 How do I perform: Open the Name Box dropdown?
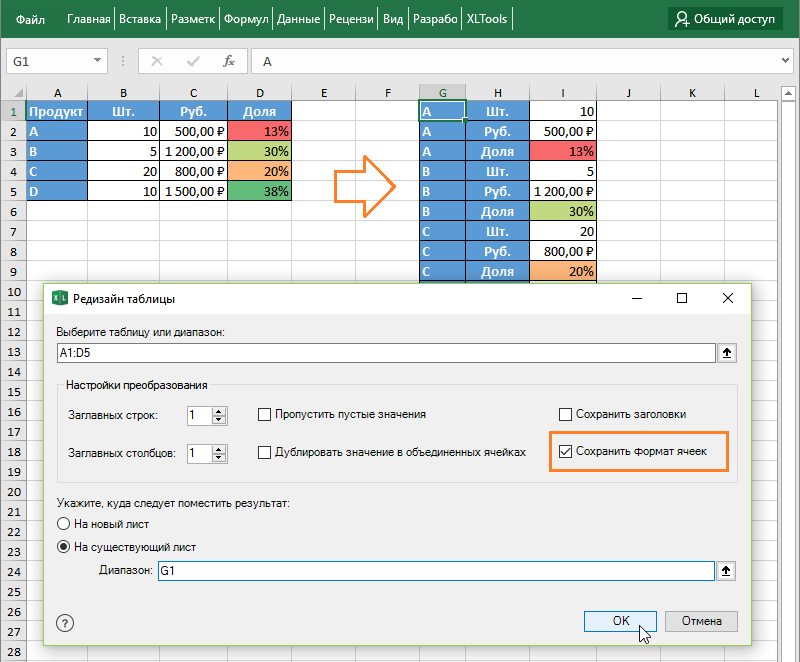click(95, 60)
